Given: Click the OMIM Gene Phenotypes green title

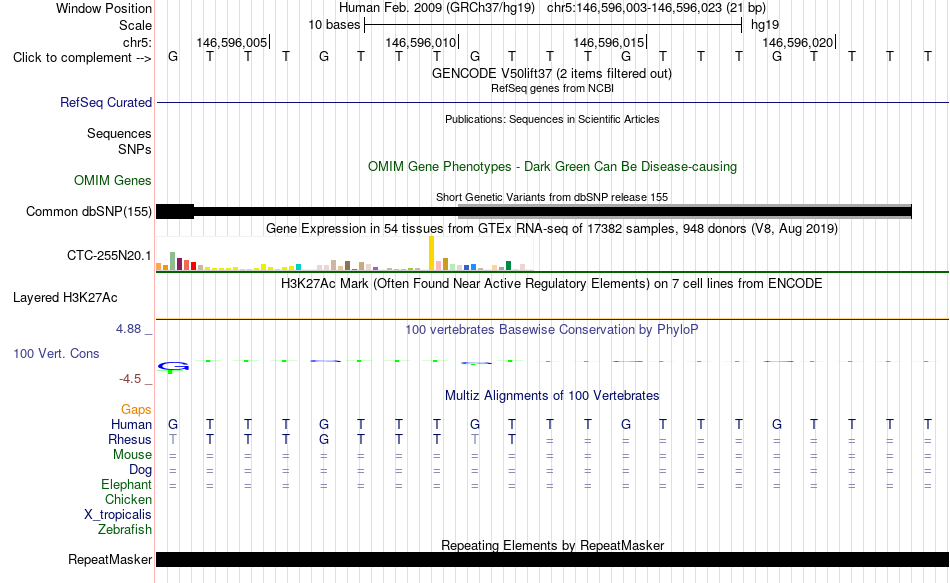Looking at the screenshot, I should pos(552,167).
